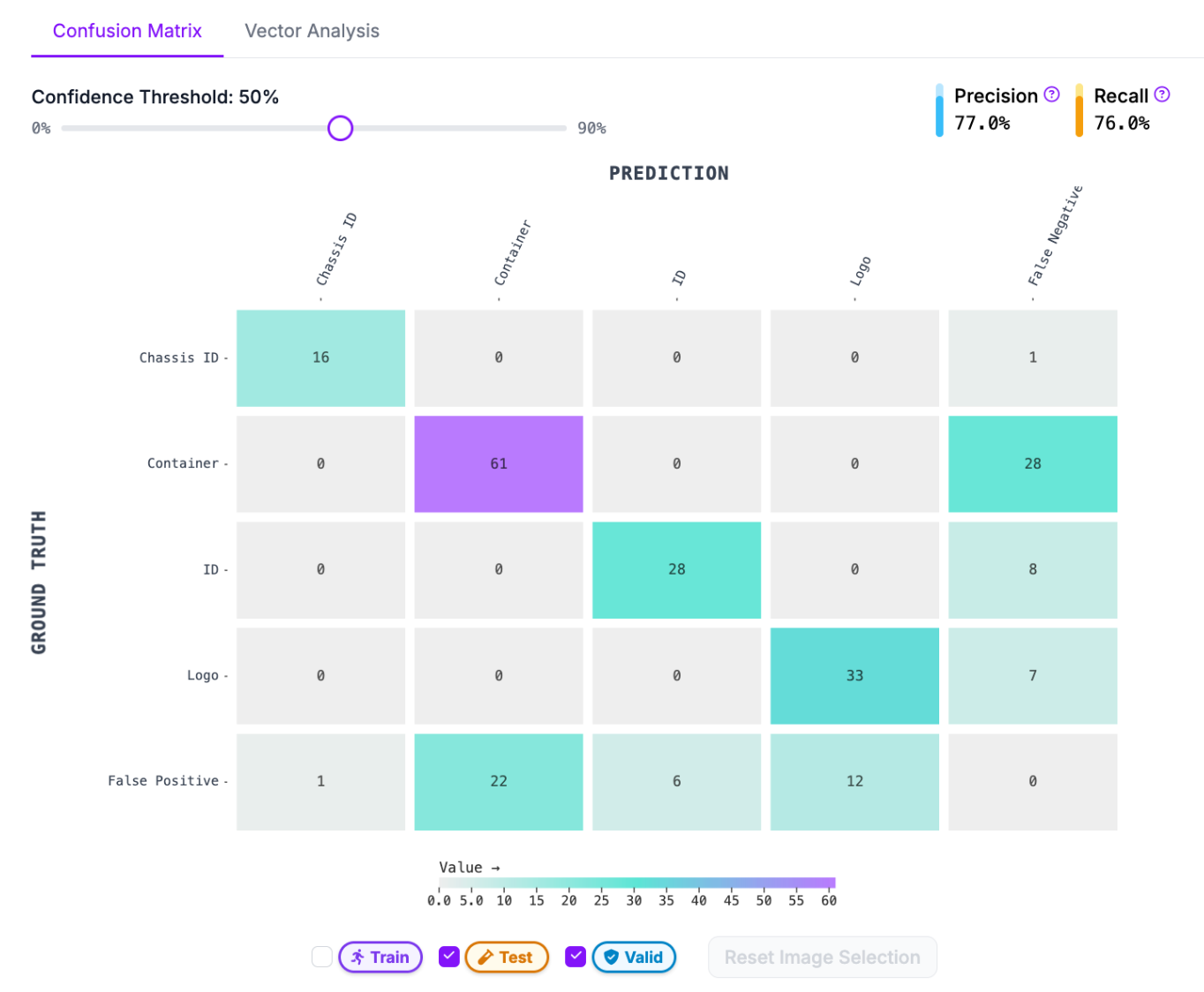Select the Confusion Matrix tab

(127, 31)
